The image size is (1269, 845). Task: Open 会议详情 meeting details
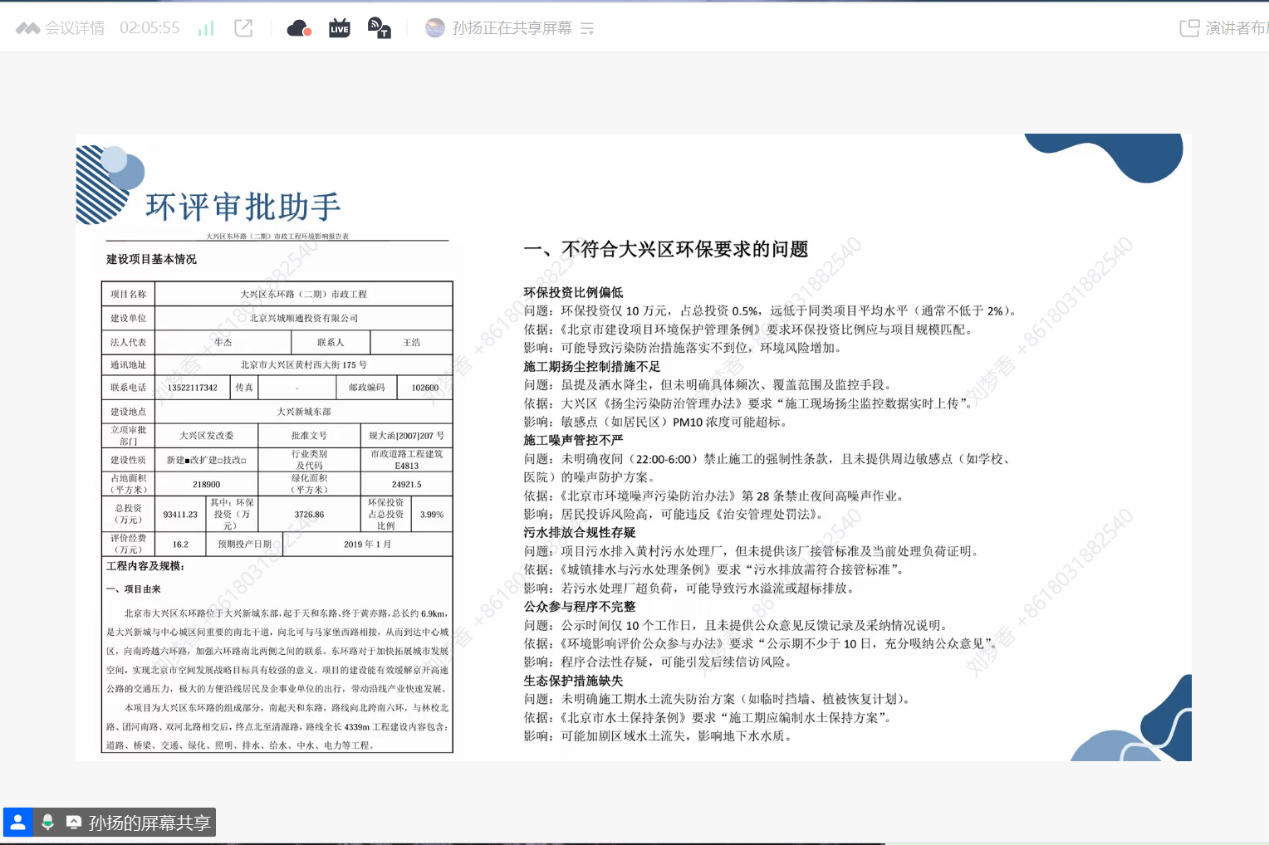75,28
